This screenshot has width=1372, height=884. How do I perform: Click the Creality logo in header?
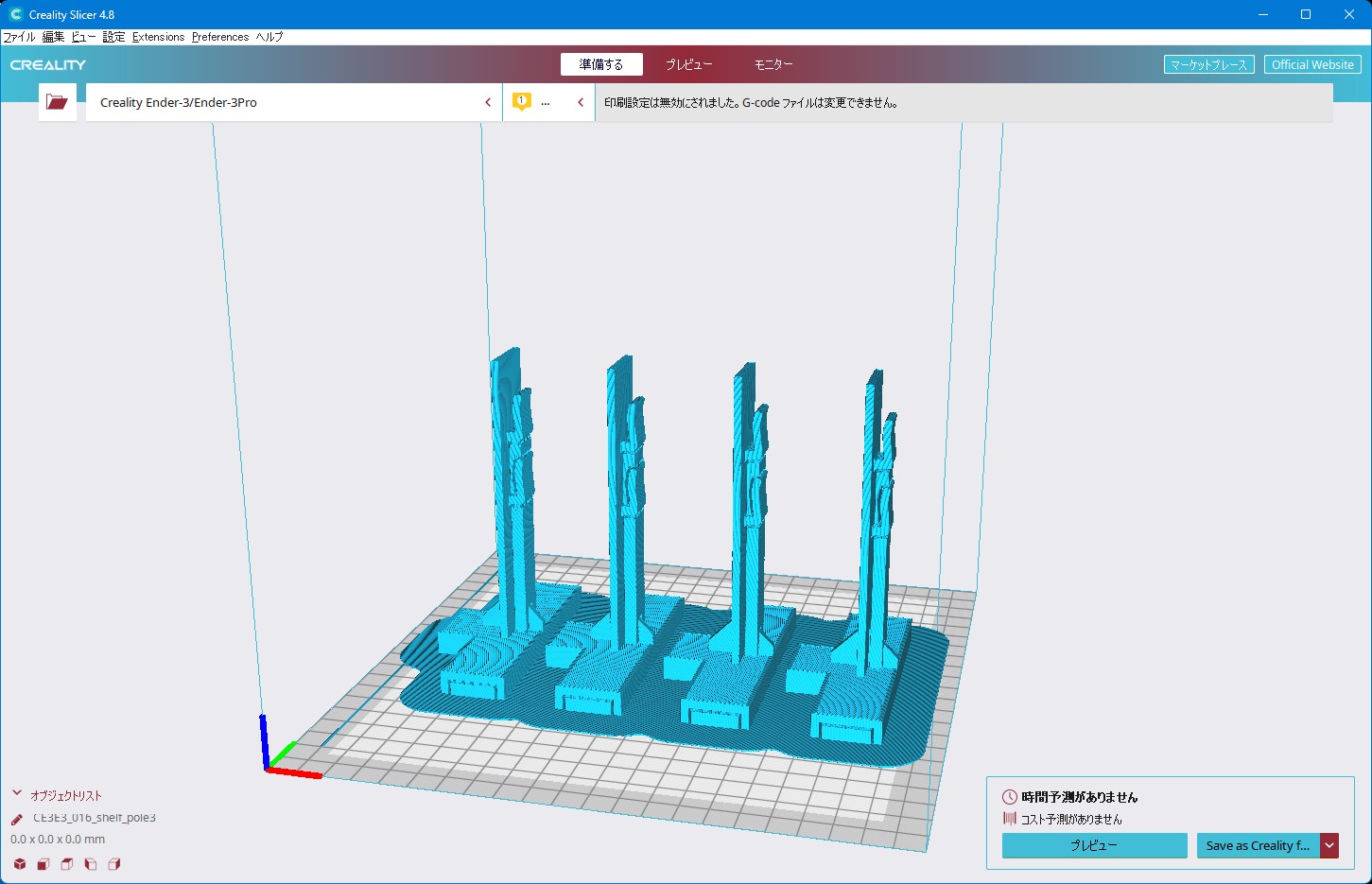[x=48, y=65]
